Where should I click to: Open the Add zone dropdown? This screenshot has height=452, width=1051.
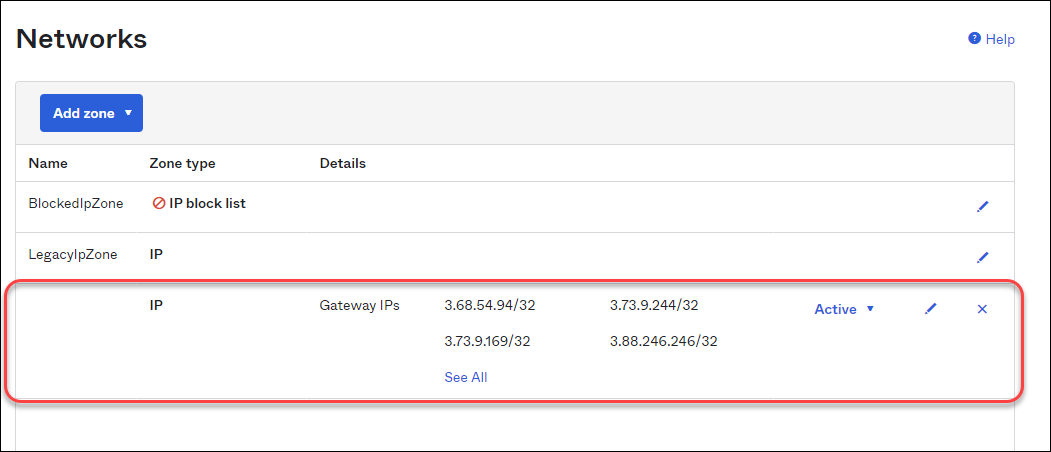click(x=91, y=113)
